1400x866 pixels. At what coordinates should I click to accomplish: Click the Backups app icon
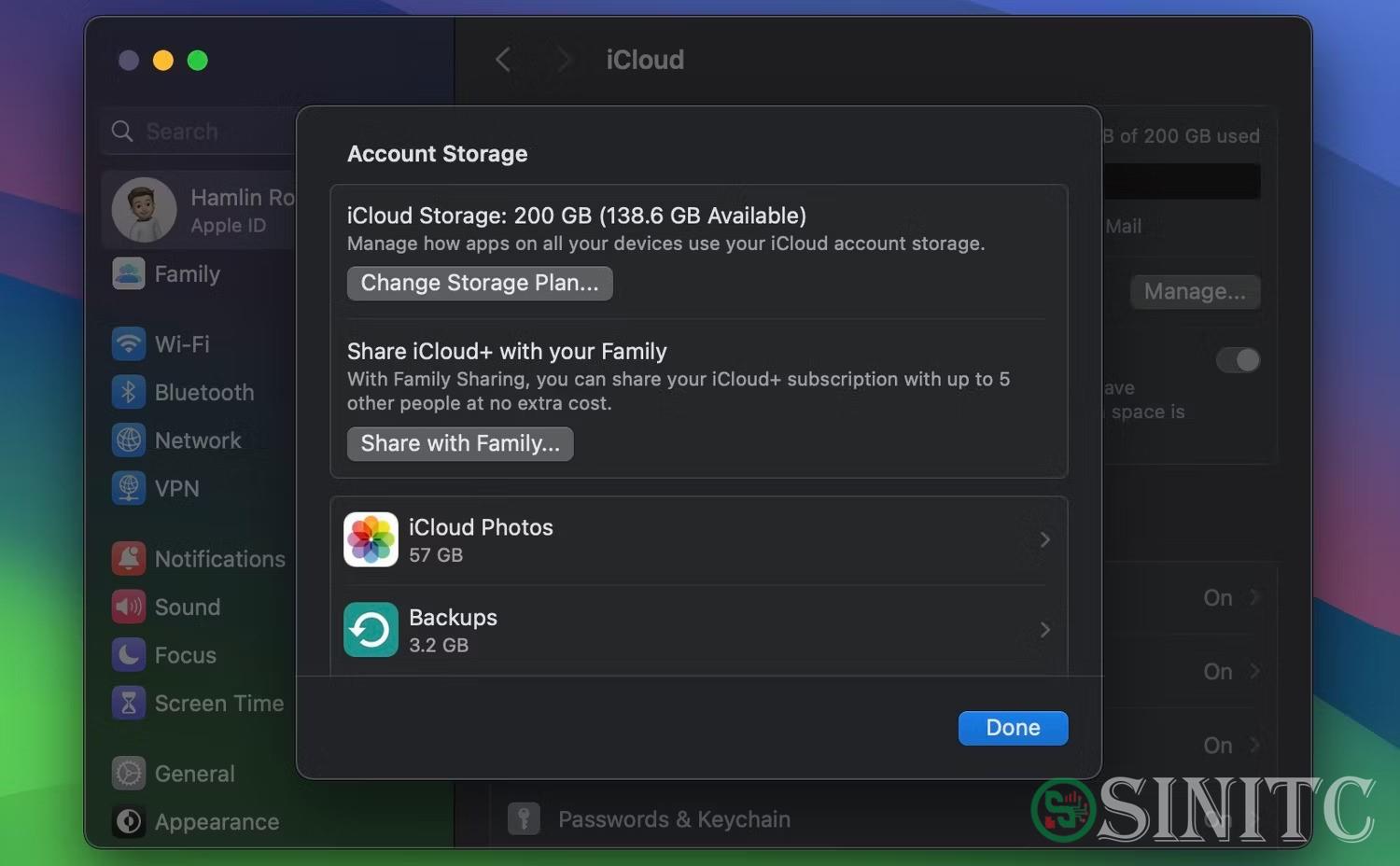(x=371, y=630)
